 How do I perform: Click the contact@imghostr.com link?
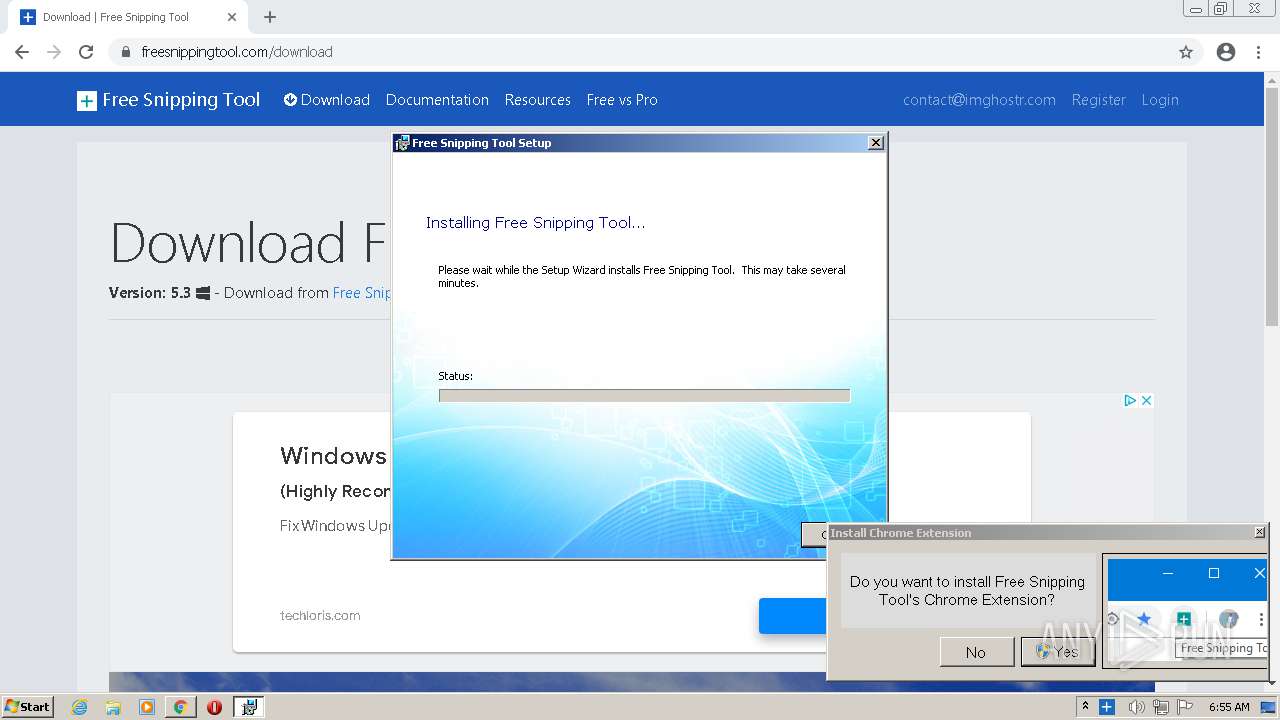[x=979, y=100]
